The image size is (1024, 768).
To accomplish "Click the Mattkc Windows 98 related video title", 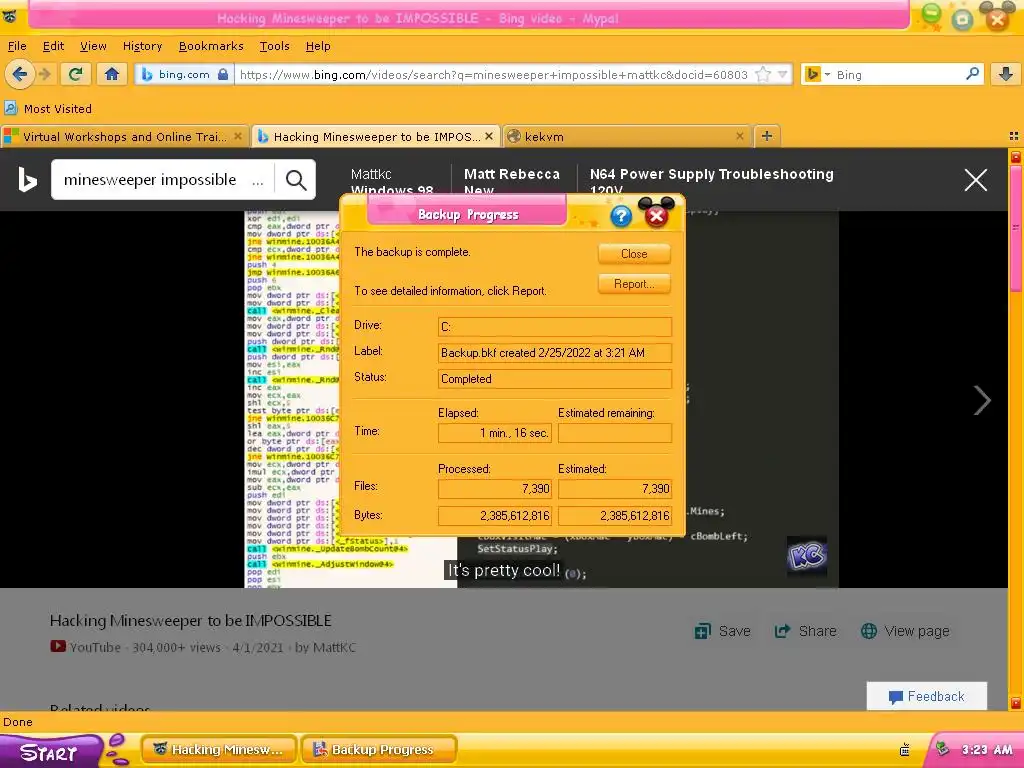I will (392, 182).
